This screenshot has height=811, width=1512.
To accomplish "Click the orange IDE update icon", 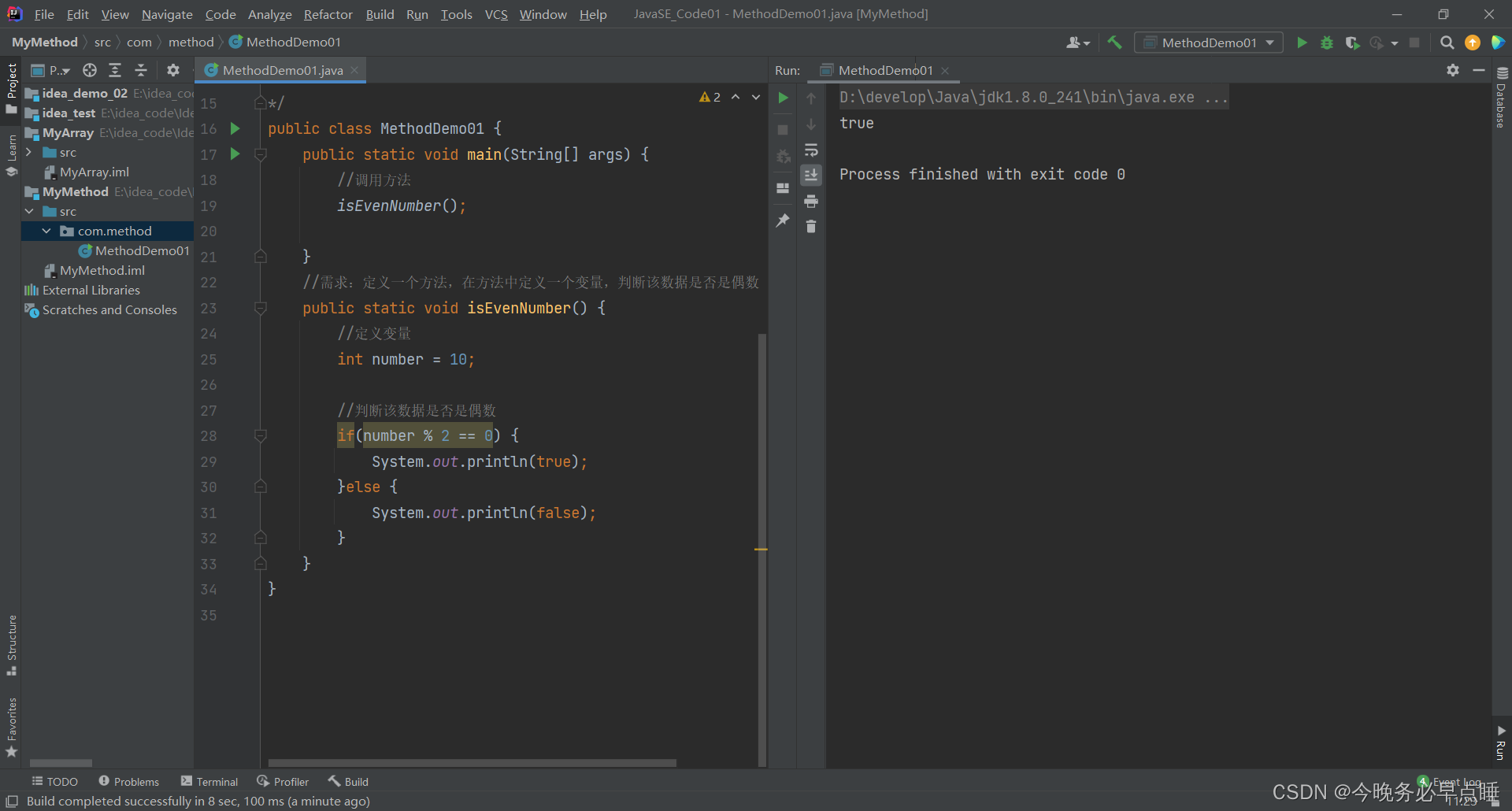I will (1472, 43).
